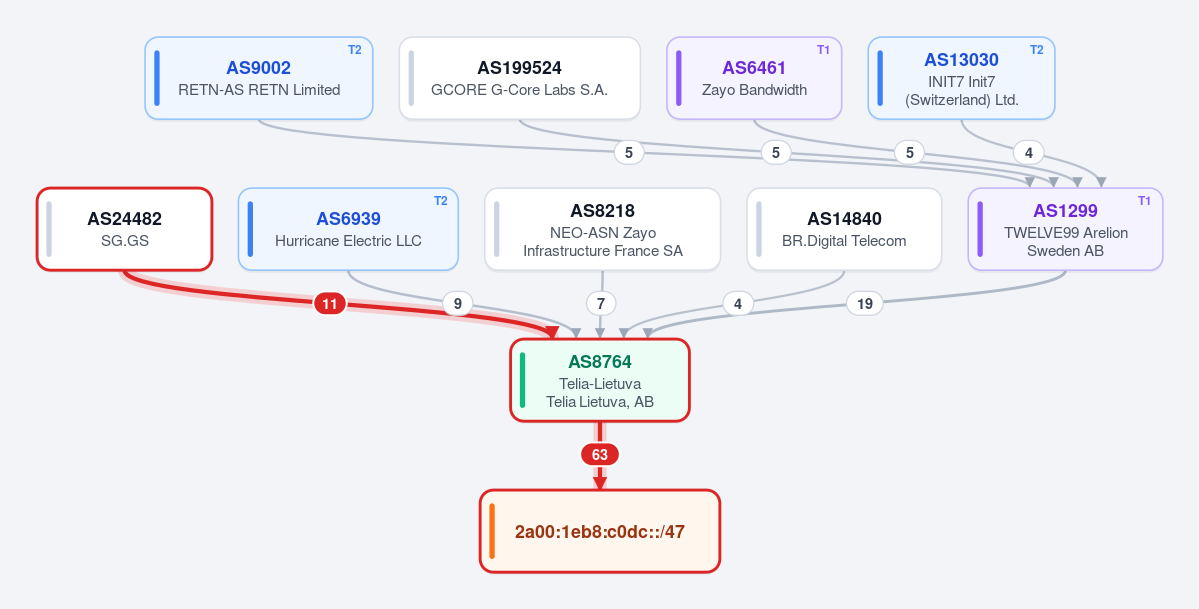The image size is (1199, 609).
Task: Click the AS199524 G-Core Labs node
Action: 519,78
